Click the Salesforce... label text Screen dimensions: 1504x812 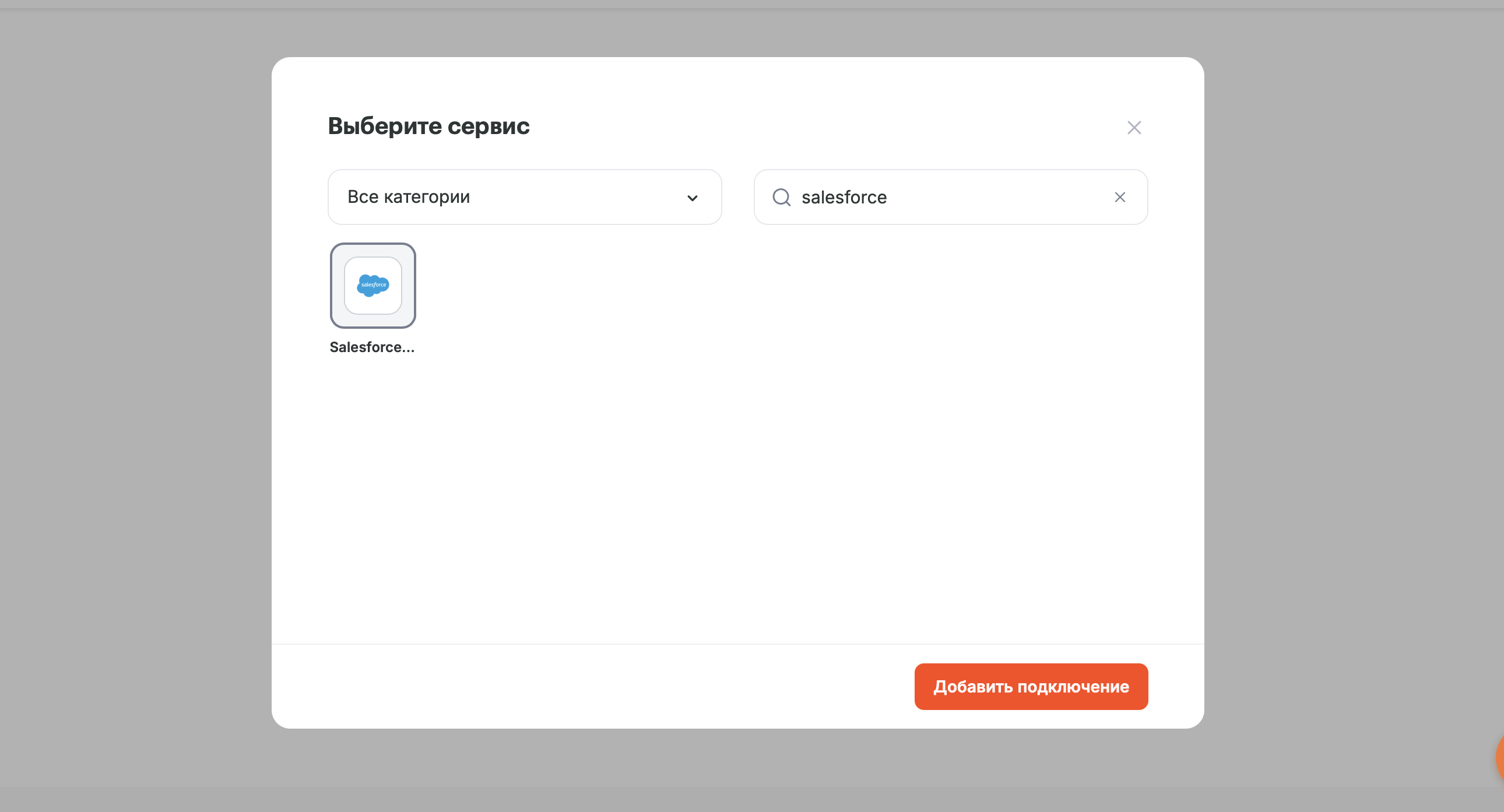coord(372,347)
